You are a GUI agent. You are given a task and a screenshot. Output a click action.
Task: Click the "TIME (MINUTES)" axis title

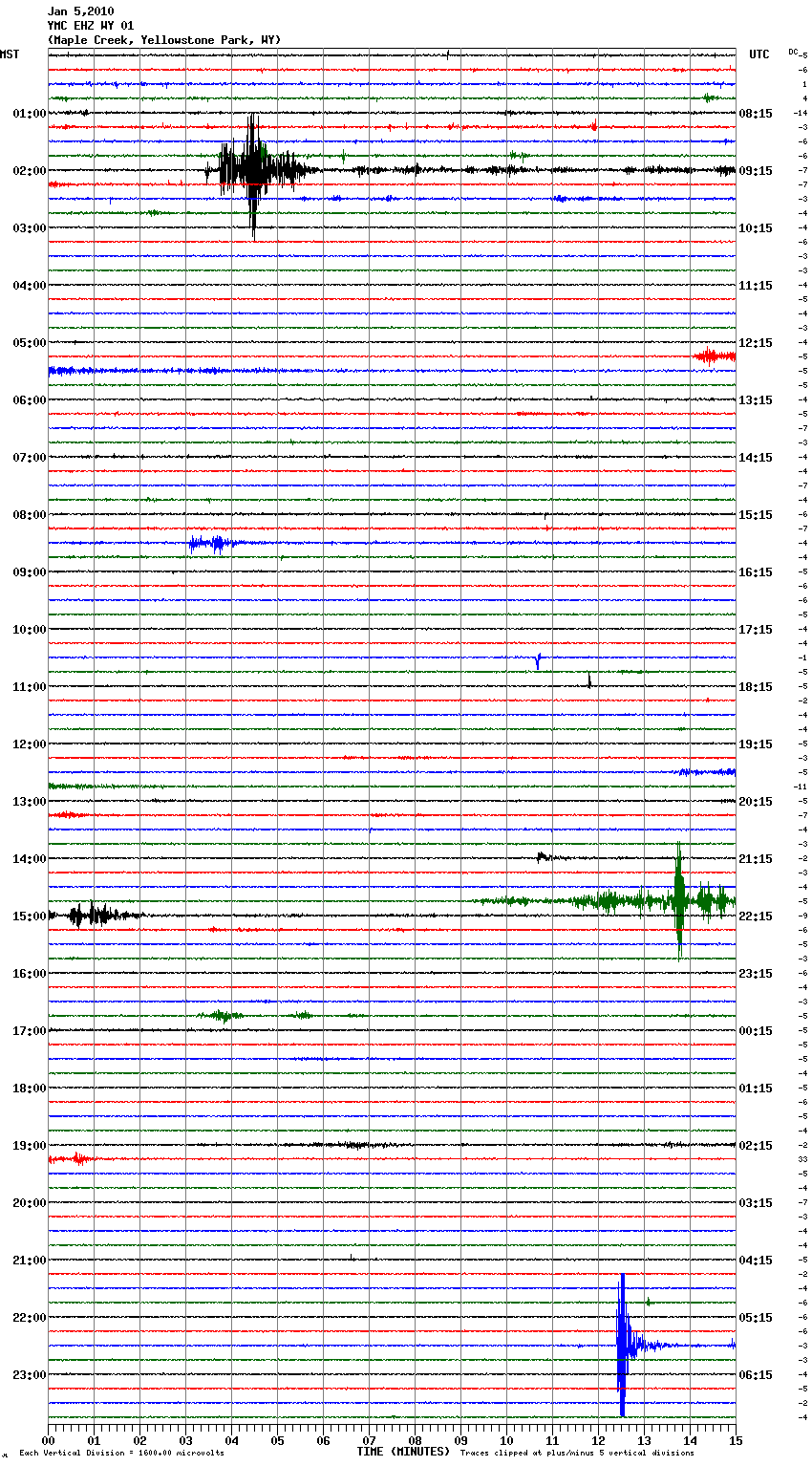click(x=403, y=1451)
